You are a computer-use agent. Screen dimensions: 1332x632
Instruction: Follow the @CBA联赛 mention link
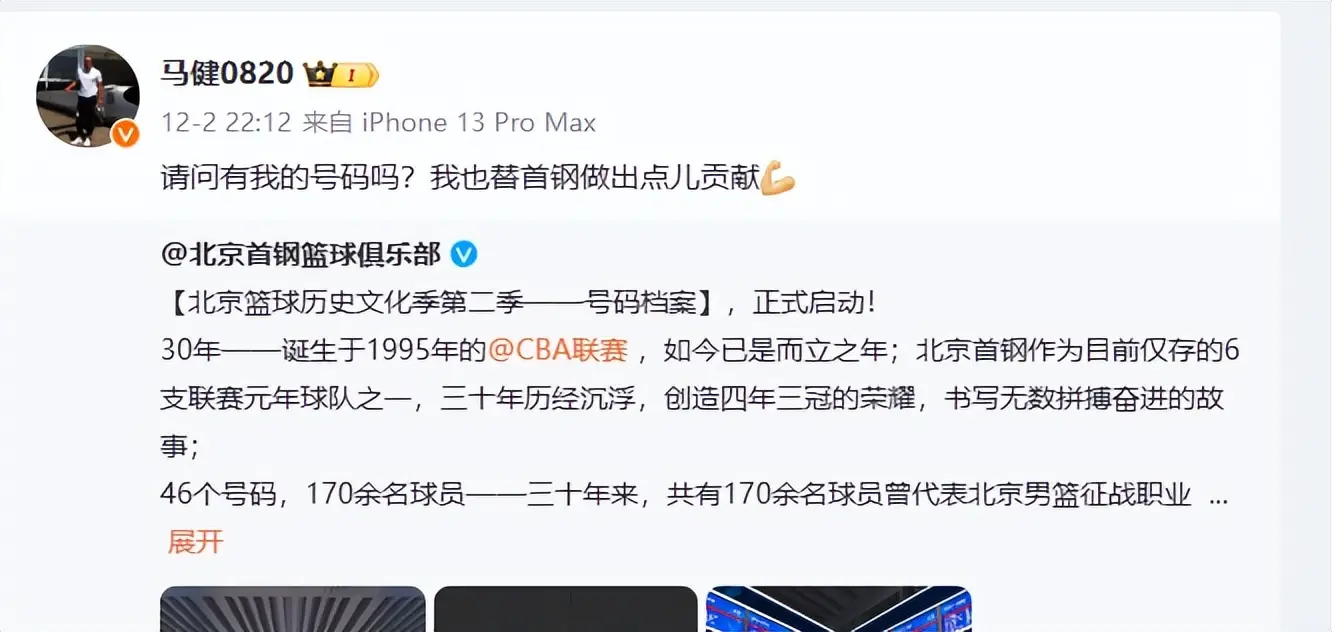[557, 350]
